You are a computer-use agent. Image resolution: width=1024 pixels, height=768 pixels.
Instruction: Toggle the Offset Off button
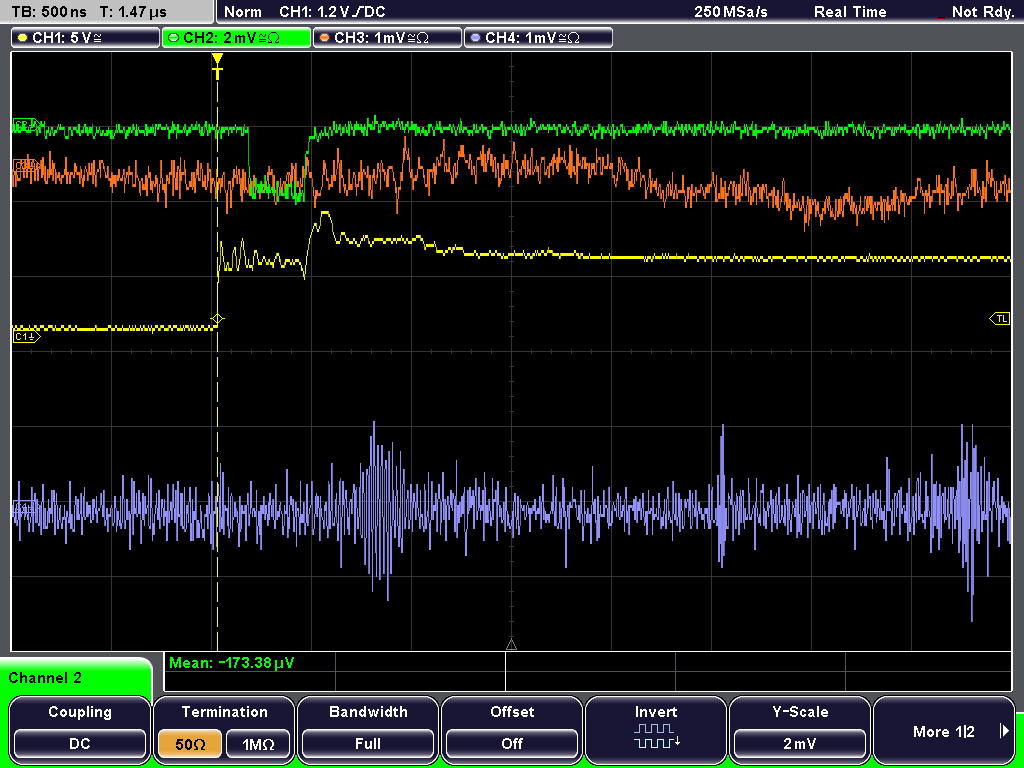pos(512,728)
